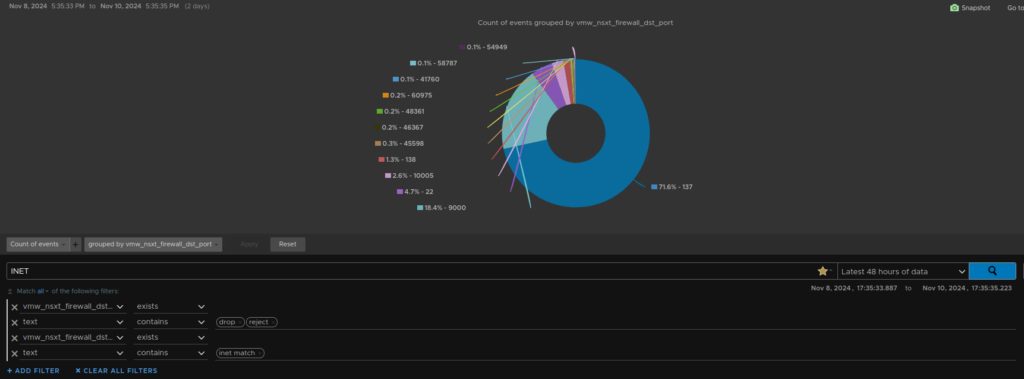Click the legend swatch for 0.1% - 41760
Screen dimensions: 1024x379
click(x=395, y=79)
